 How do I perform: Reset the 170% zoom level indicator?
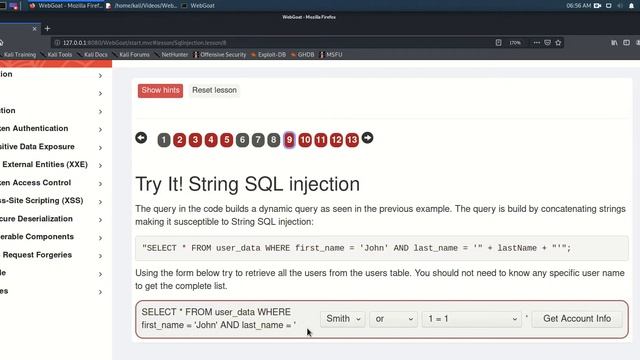pos(515,42)
